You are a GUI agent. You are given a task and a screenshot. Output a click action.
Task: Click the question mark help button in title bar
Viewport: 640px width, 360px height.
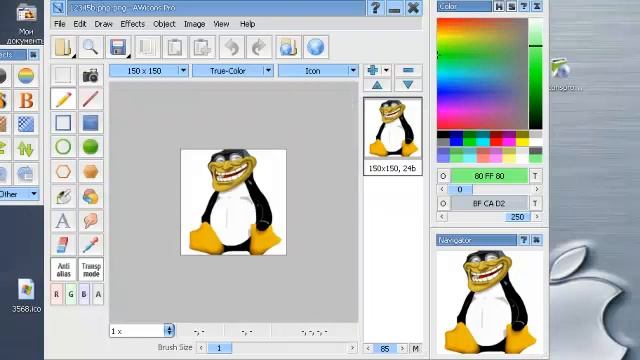coord(376,8)
